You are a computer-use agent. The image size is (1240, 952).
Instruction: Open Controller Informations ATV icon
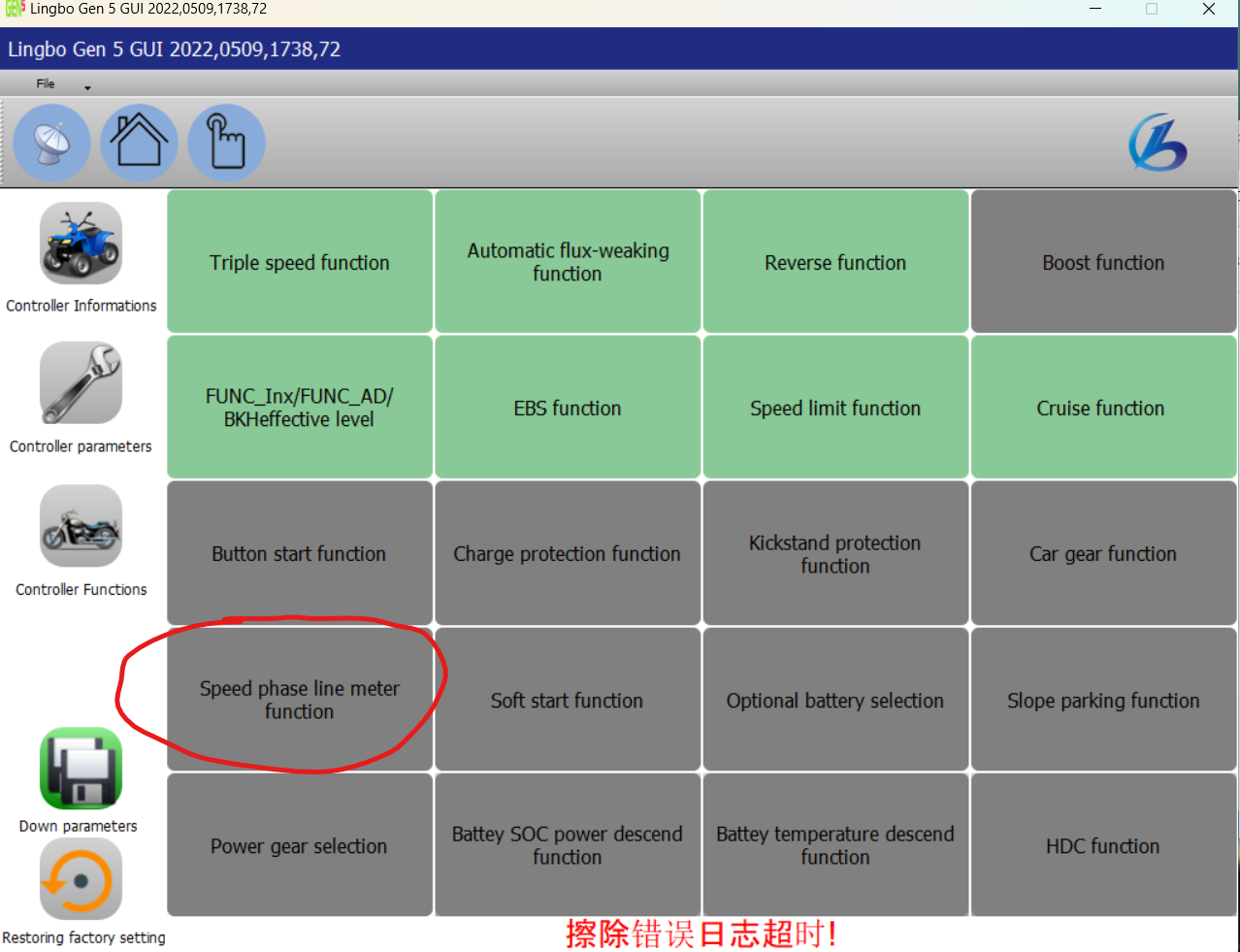[x=81, y=244]
